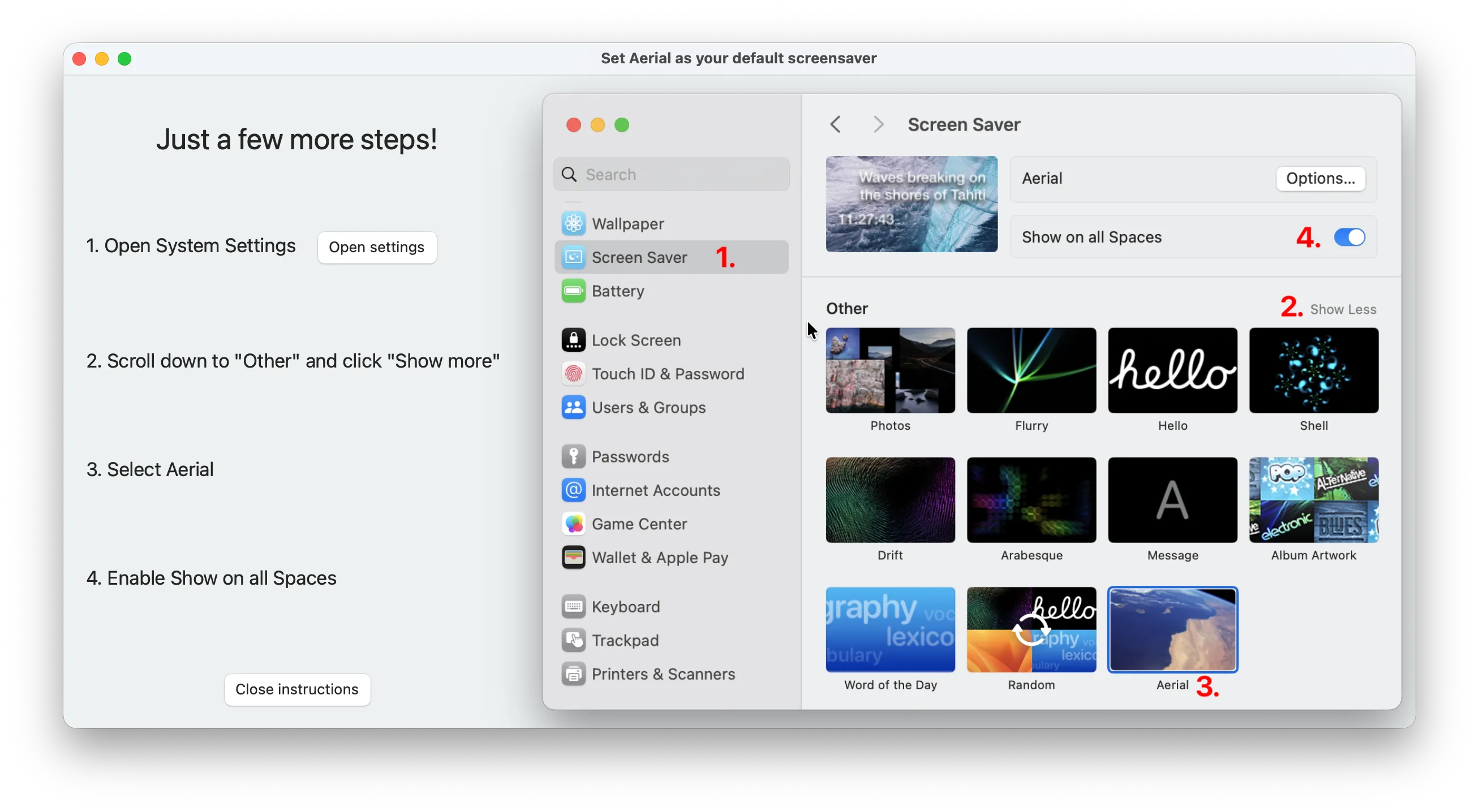
Task: Close the instructions window with red button
Action: [x=79, y=59]
